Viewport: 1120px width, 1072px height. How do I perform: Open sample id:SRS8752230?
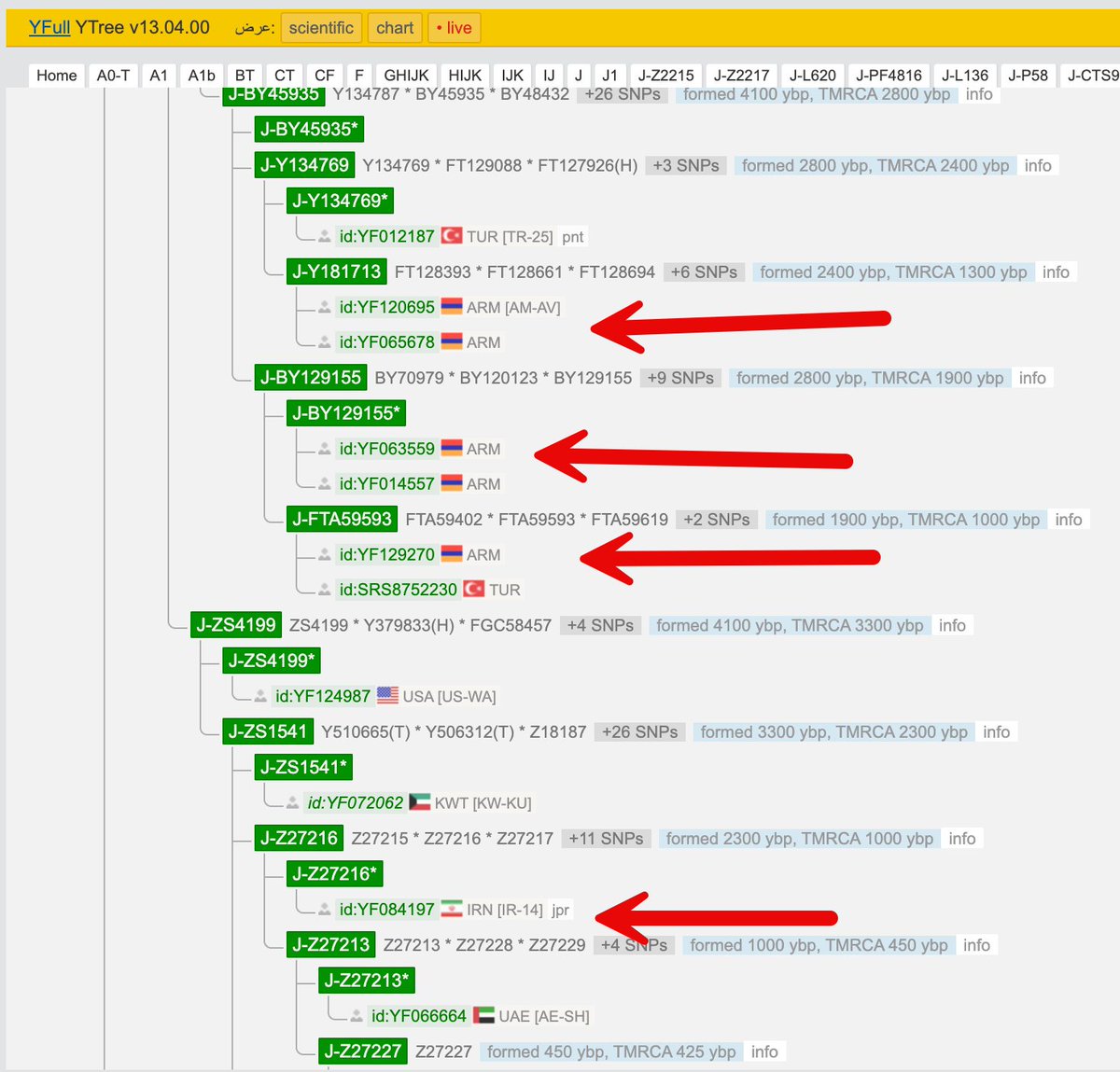[x=399, y=590]
